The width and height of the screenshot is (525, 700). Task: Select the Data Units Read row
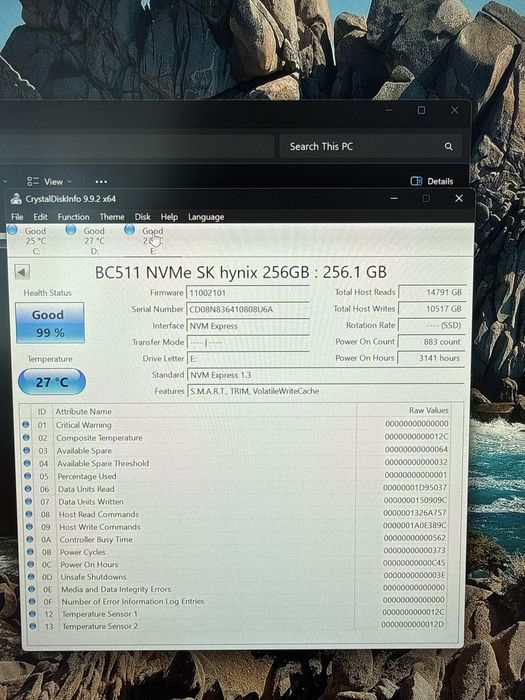click(235, 489)
